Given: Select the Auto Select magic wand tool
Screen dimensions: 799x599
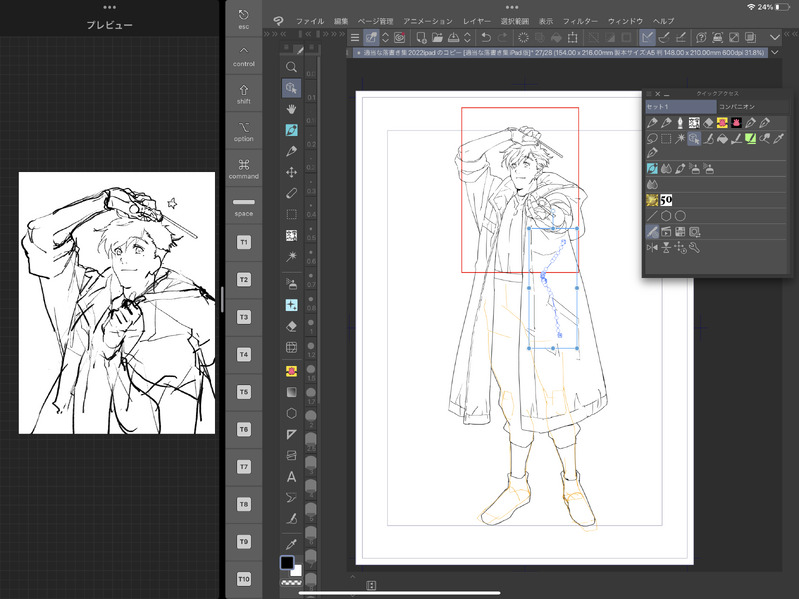Looking at the screenshot, I should tap(291, 257).
